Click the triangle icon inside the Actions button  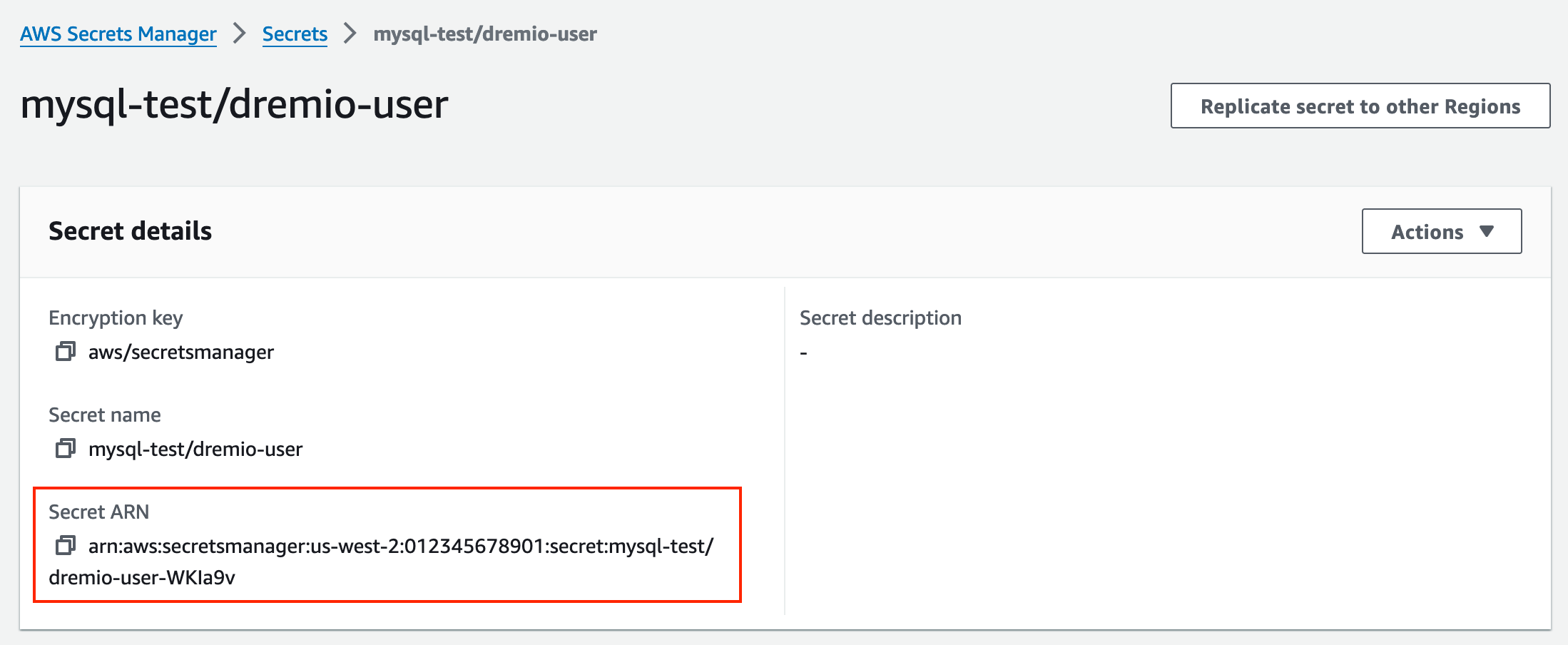click(x=1487, y=231)
